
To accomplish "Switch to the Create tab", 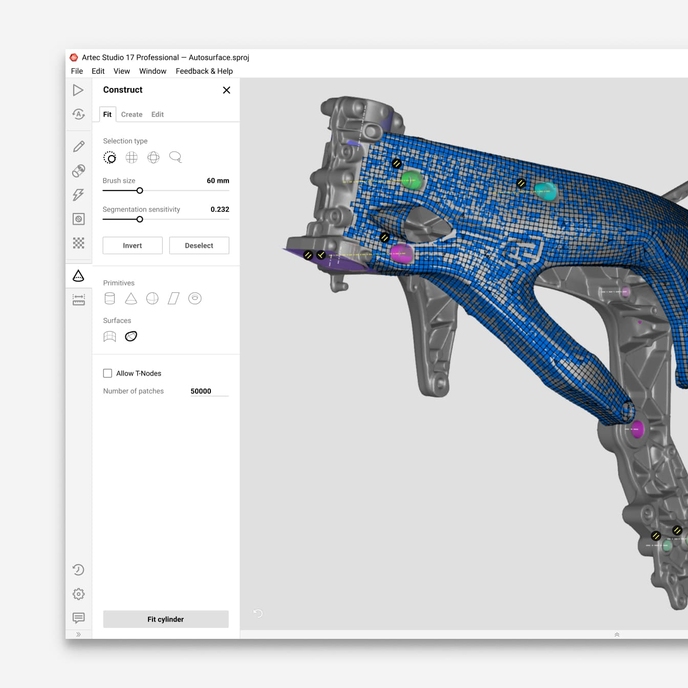I will tap(132, 115).
